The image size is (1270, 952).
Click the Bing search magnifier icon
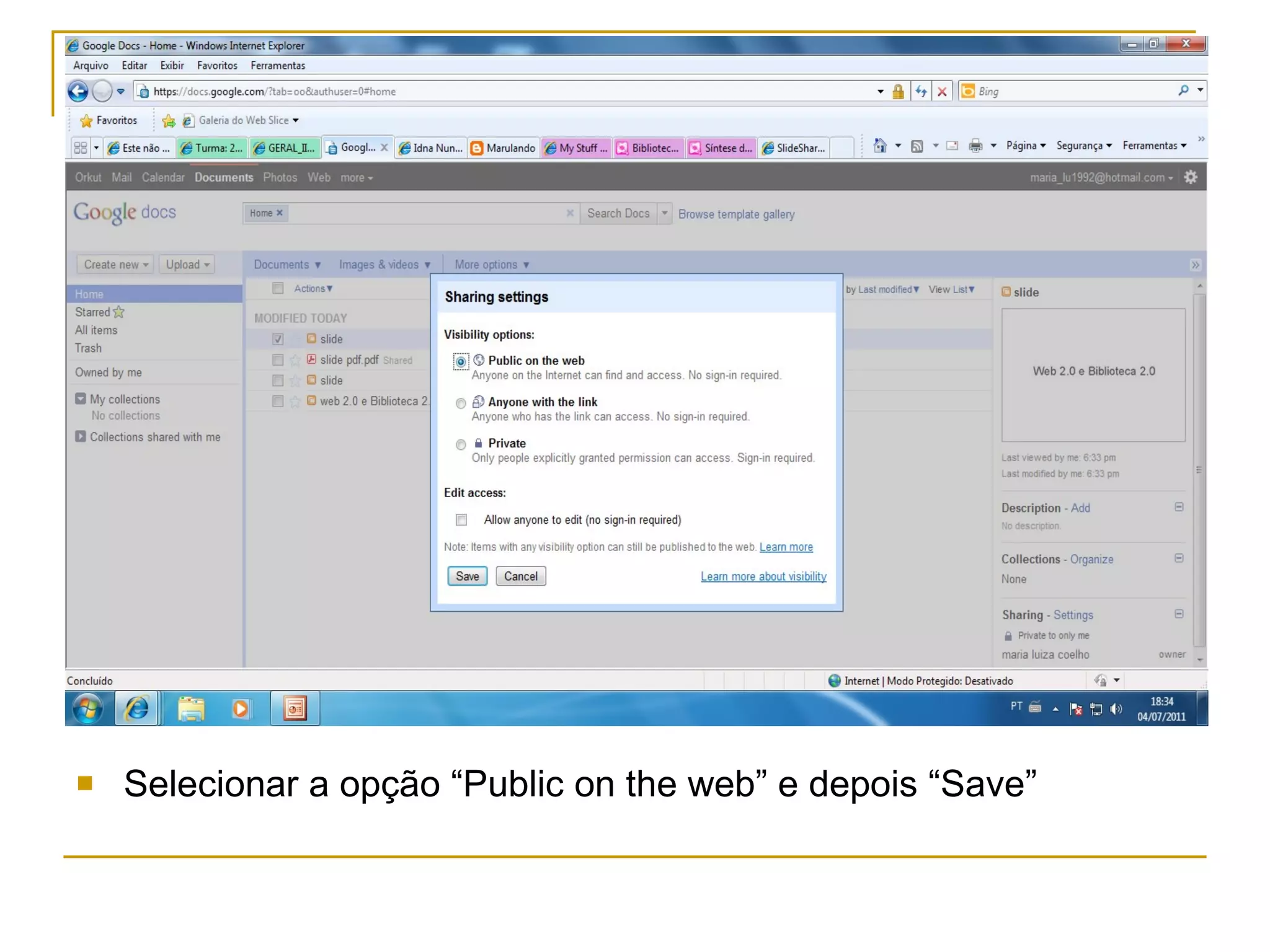[1183, 90]
